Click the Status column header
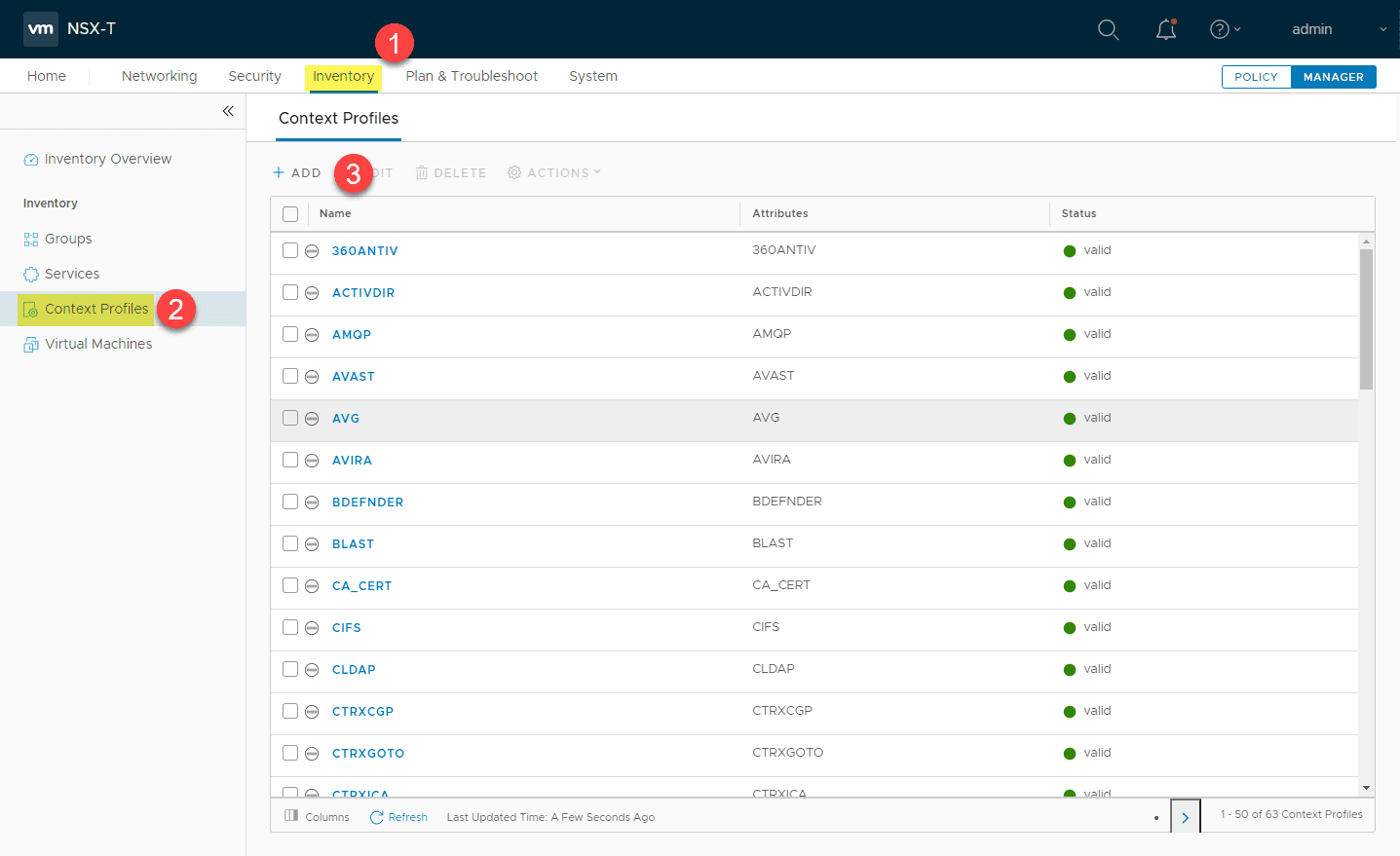Image resolution: width=1400 pixels, height=856 pixels. 1078,213
